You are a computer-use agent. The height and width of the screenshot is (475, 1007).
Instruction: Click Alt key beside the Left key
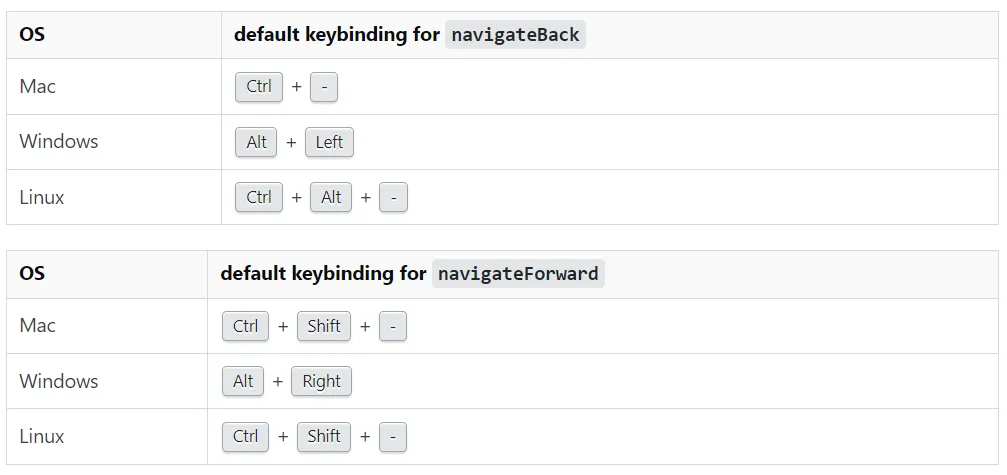pos(257,142)
